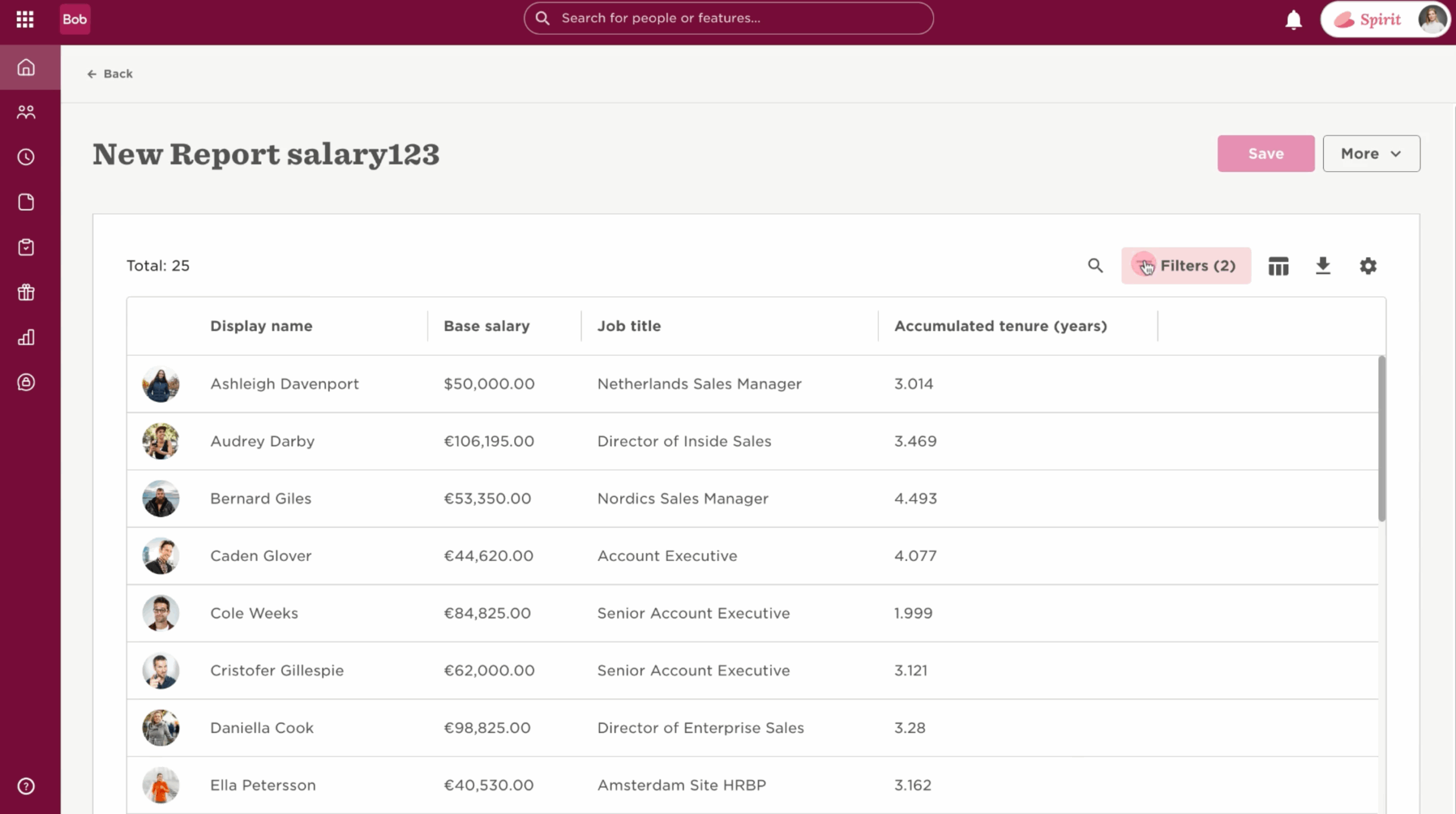Select the name Ashleigh Davenport
The image size is (1456, 814).
point(284,384)
